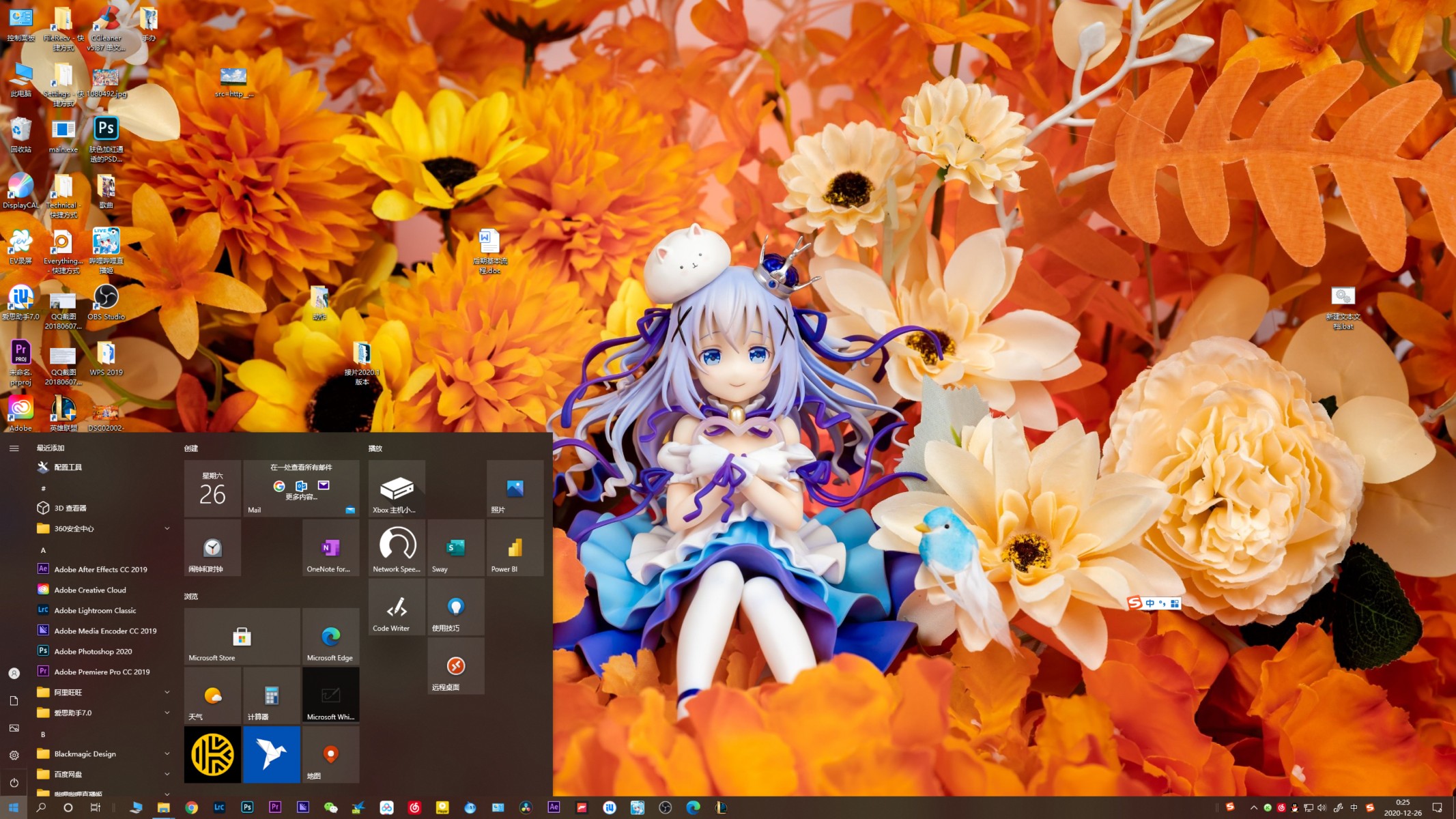Open the blue origami bird tile
This screenshot has height=819, width=1456.
(272, 755)
